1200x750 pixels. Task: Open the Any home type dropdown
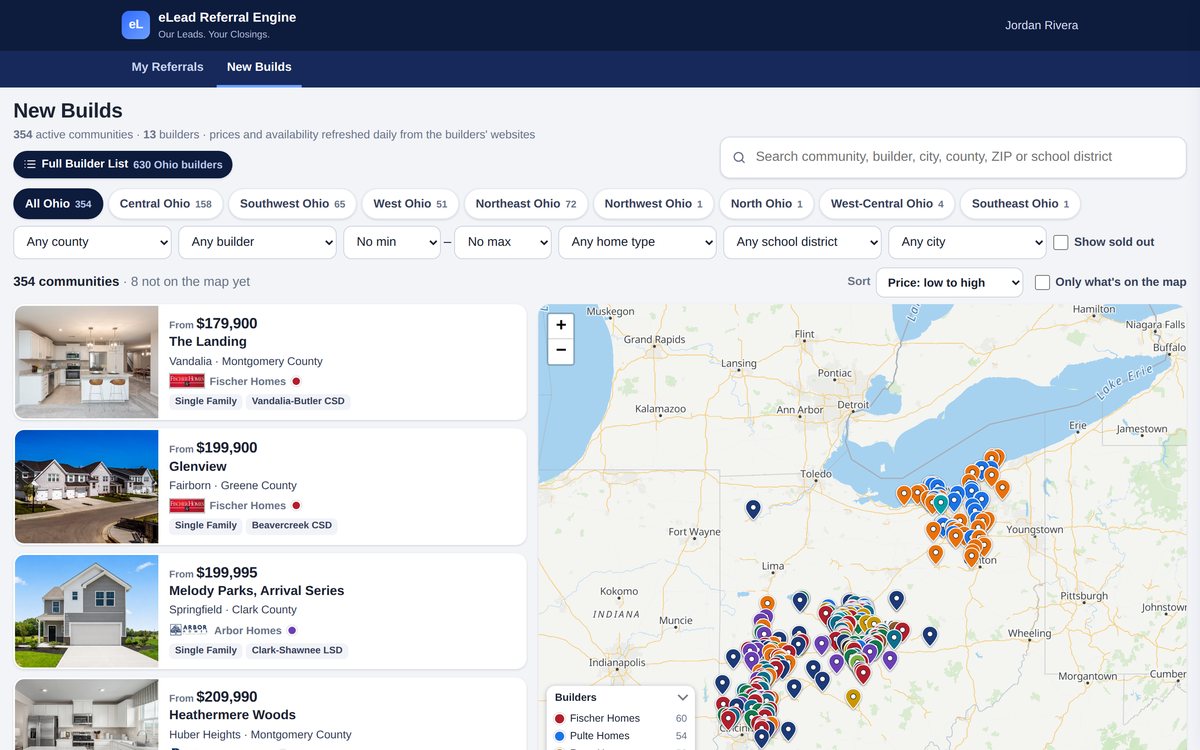point(637,242)
